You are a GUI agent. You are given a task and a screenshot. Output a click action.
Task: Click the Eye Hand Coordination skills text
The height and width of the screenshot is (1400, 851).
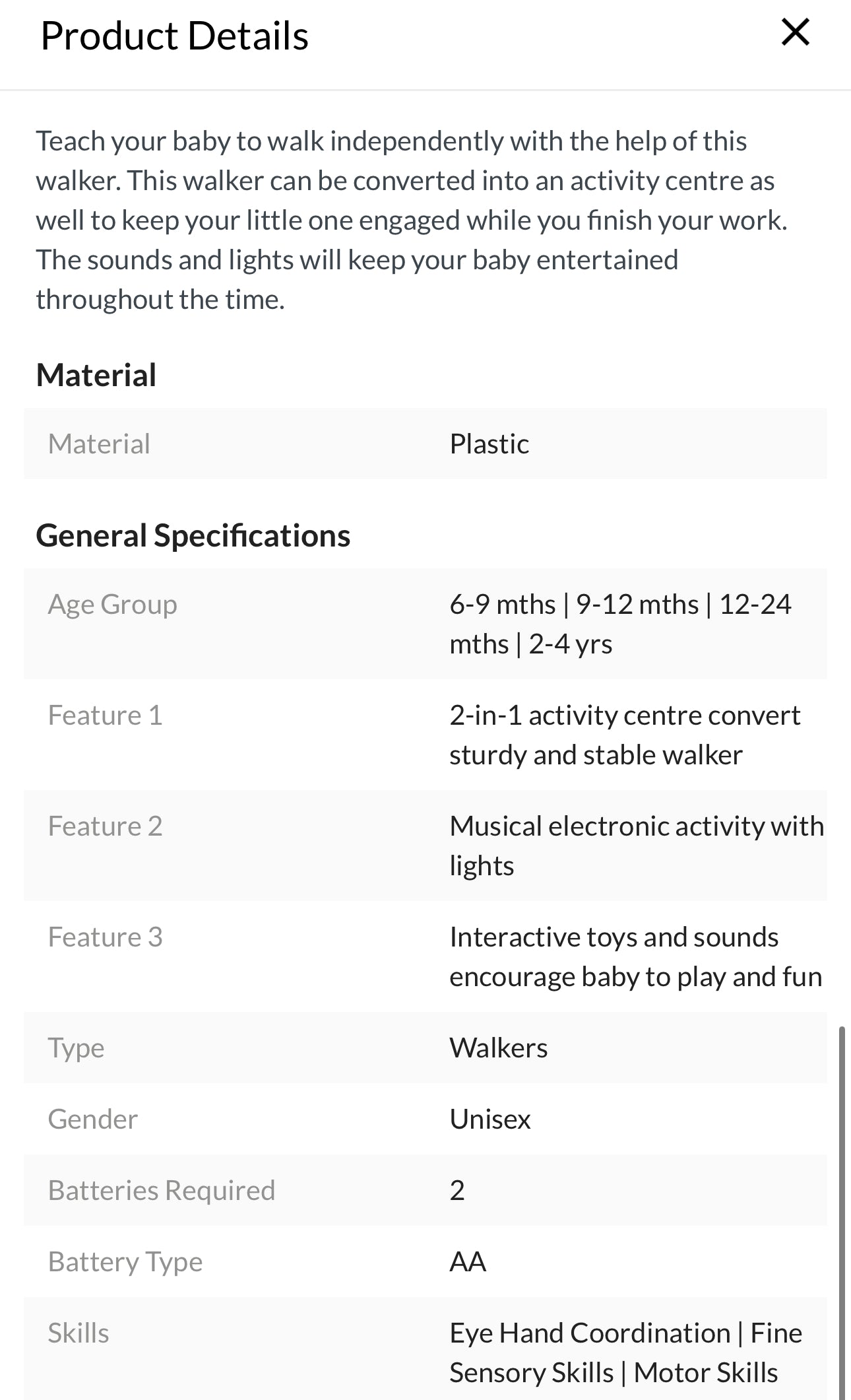625,1352
